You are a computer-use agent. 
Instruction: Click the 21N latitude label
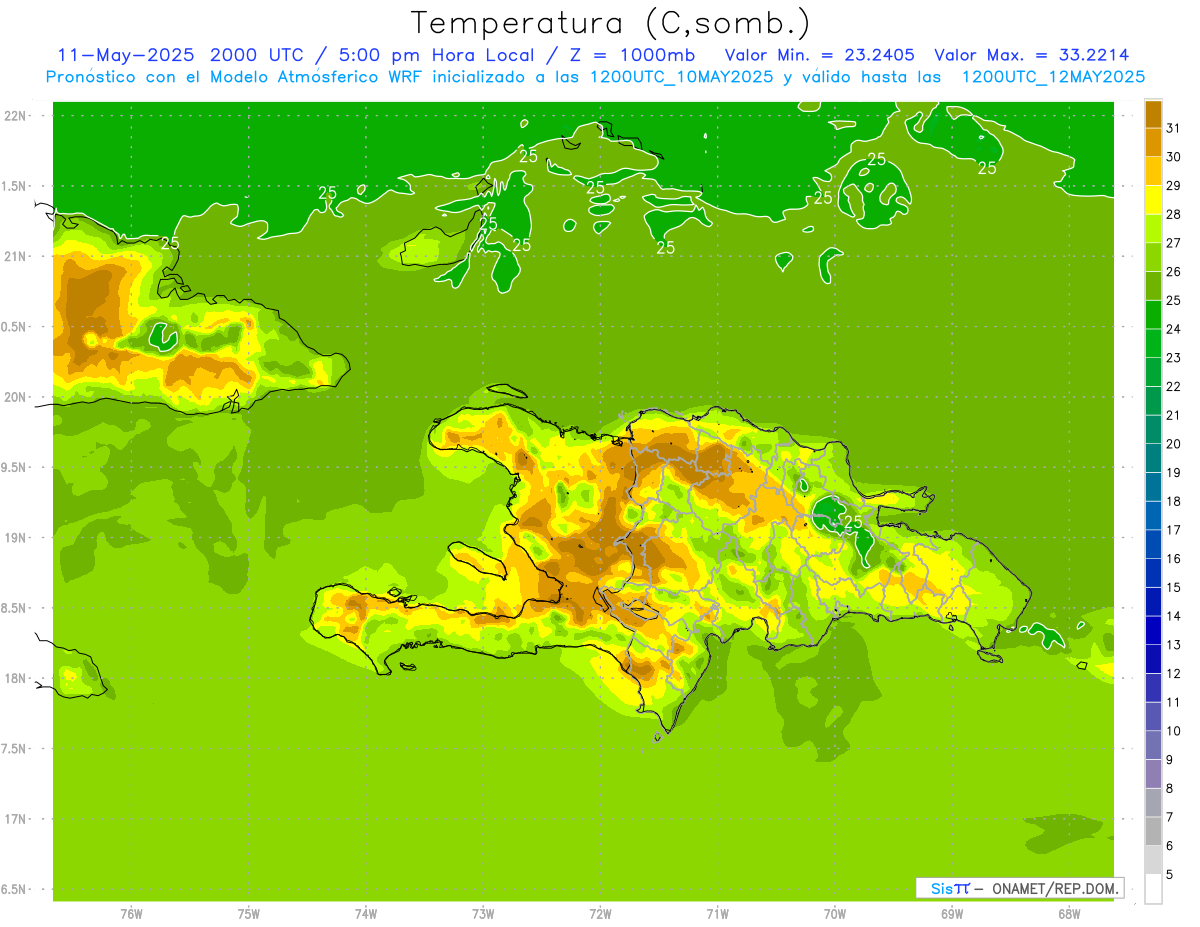tap(17, 257)
